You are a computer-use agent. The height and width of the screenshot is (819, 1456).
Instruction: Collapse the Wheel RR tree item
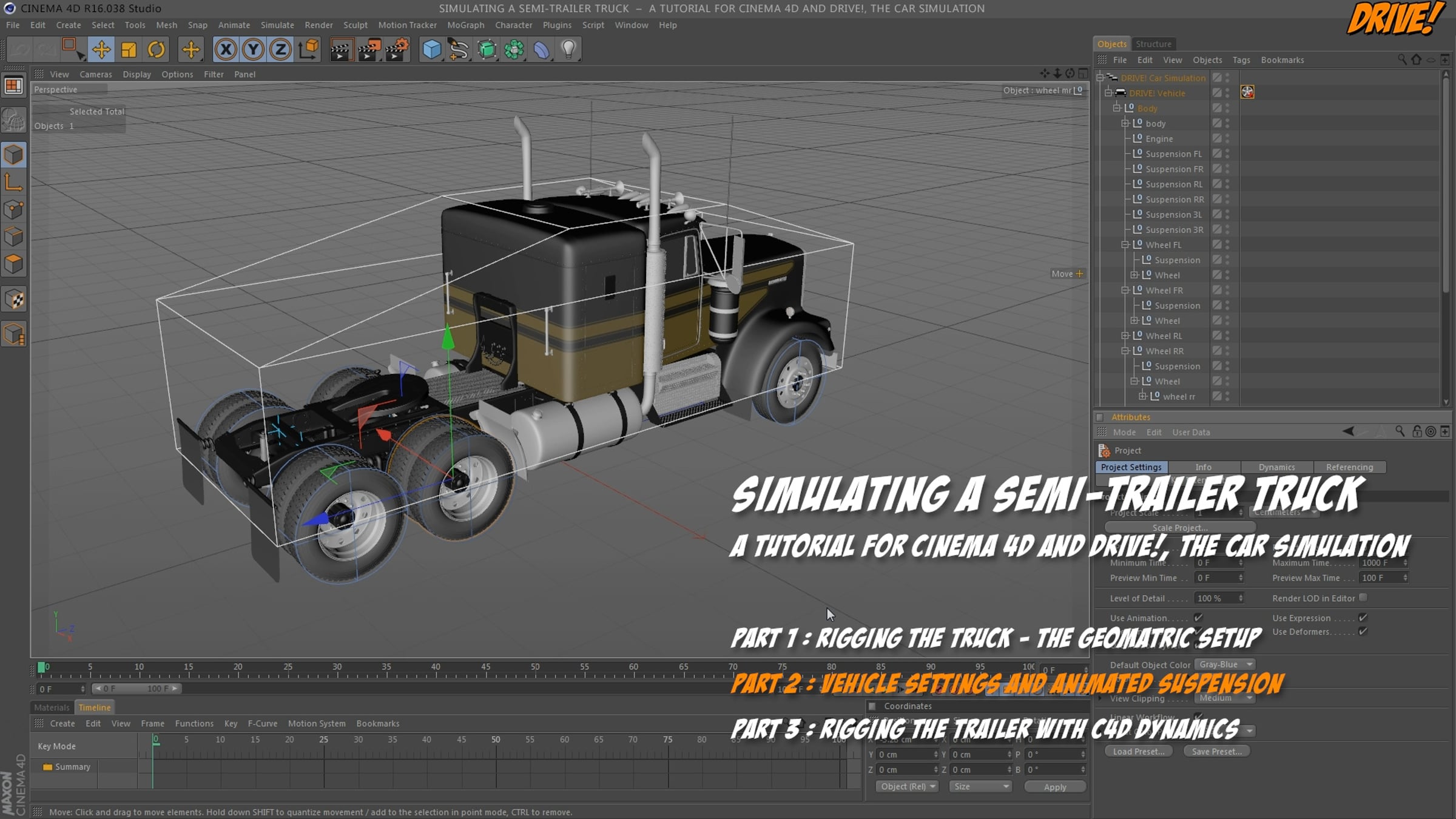coord(1125,351)
